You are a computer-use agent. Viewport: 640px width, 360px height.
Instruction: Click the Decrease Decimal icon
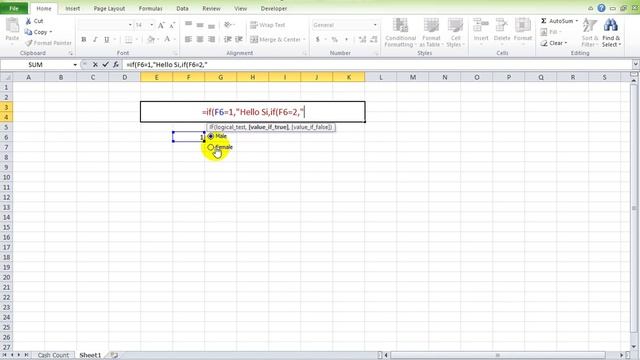click(x=373, y=40)
